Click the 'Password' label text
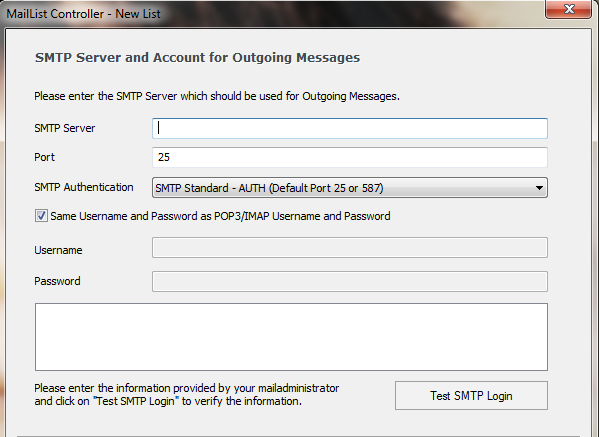This screenshot has width=599, height=437. coord(57,281)
